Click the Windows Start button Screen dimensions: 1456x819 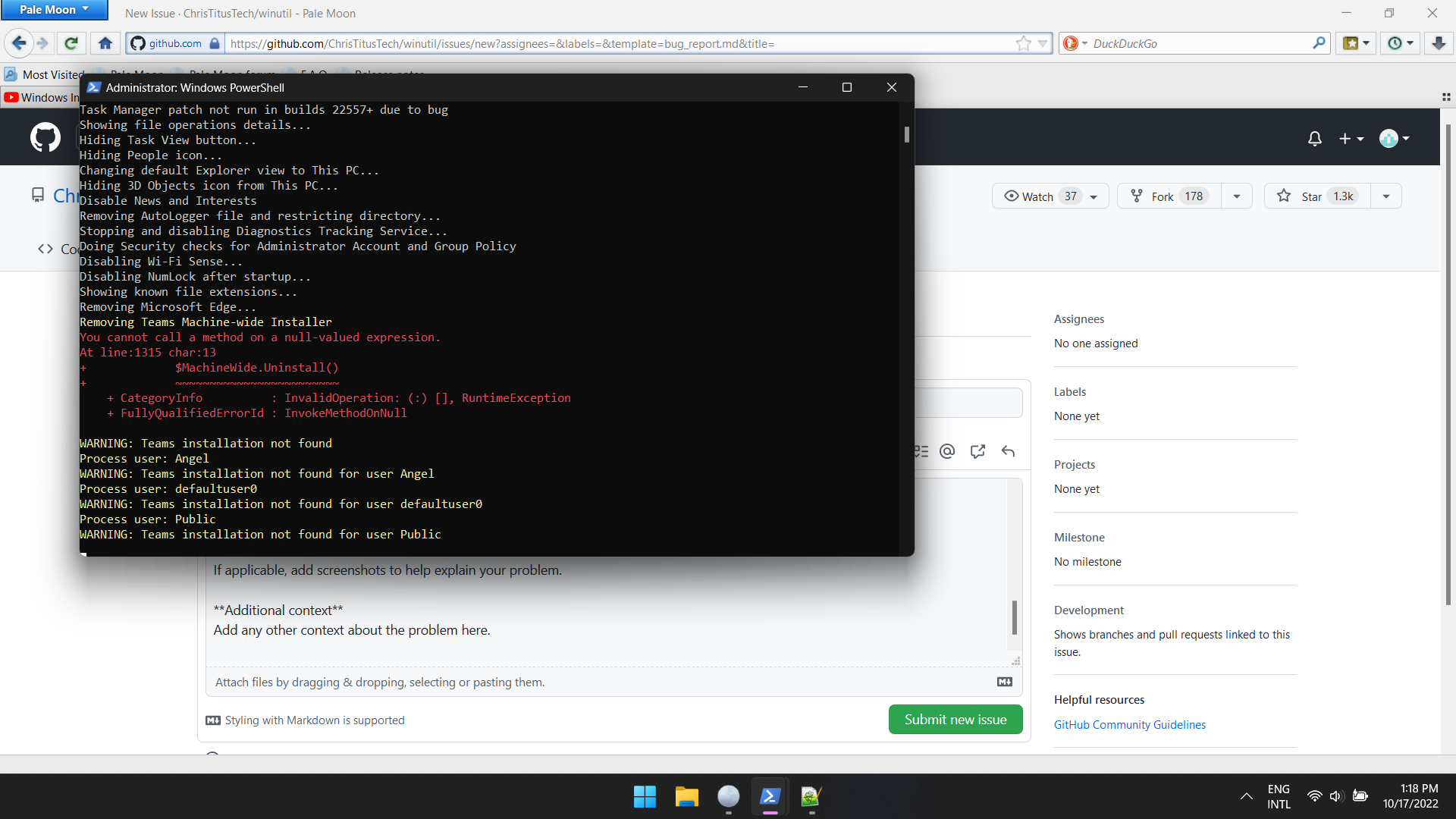pos(645,796)
